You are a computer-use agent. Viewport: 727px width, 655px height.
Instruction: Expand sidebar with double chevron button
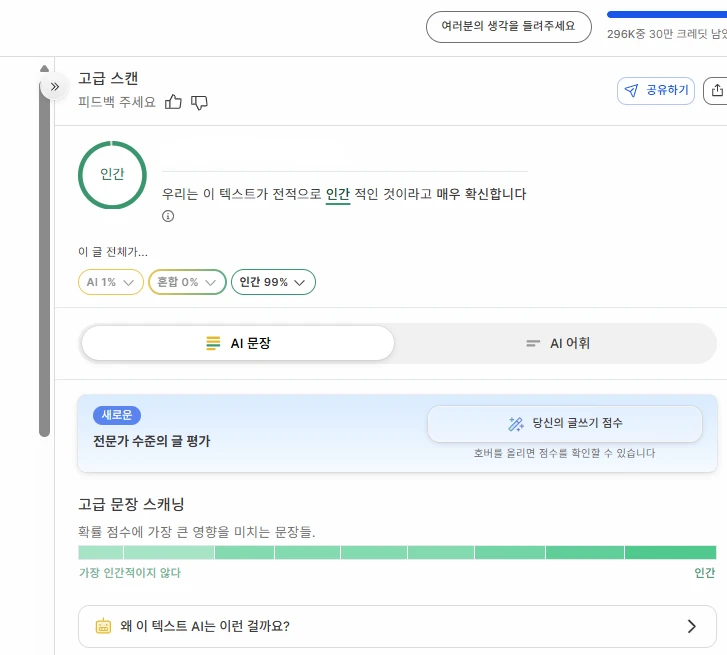pyautogui.click(x=55, y=87)
